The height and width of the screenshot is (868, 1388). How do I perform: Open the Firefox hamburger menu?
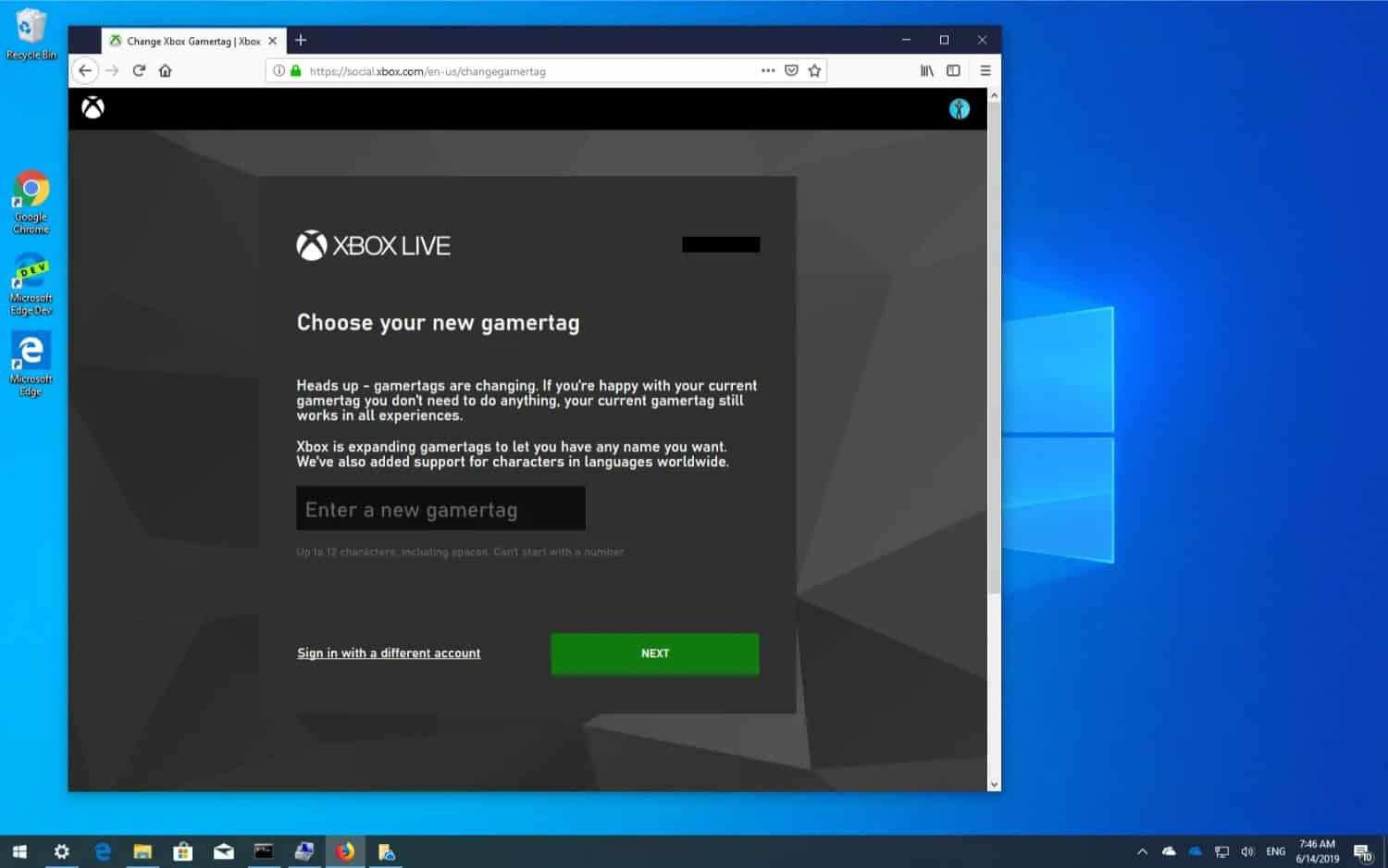click(985, 70)
